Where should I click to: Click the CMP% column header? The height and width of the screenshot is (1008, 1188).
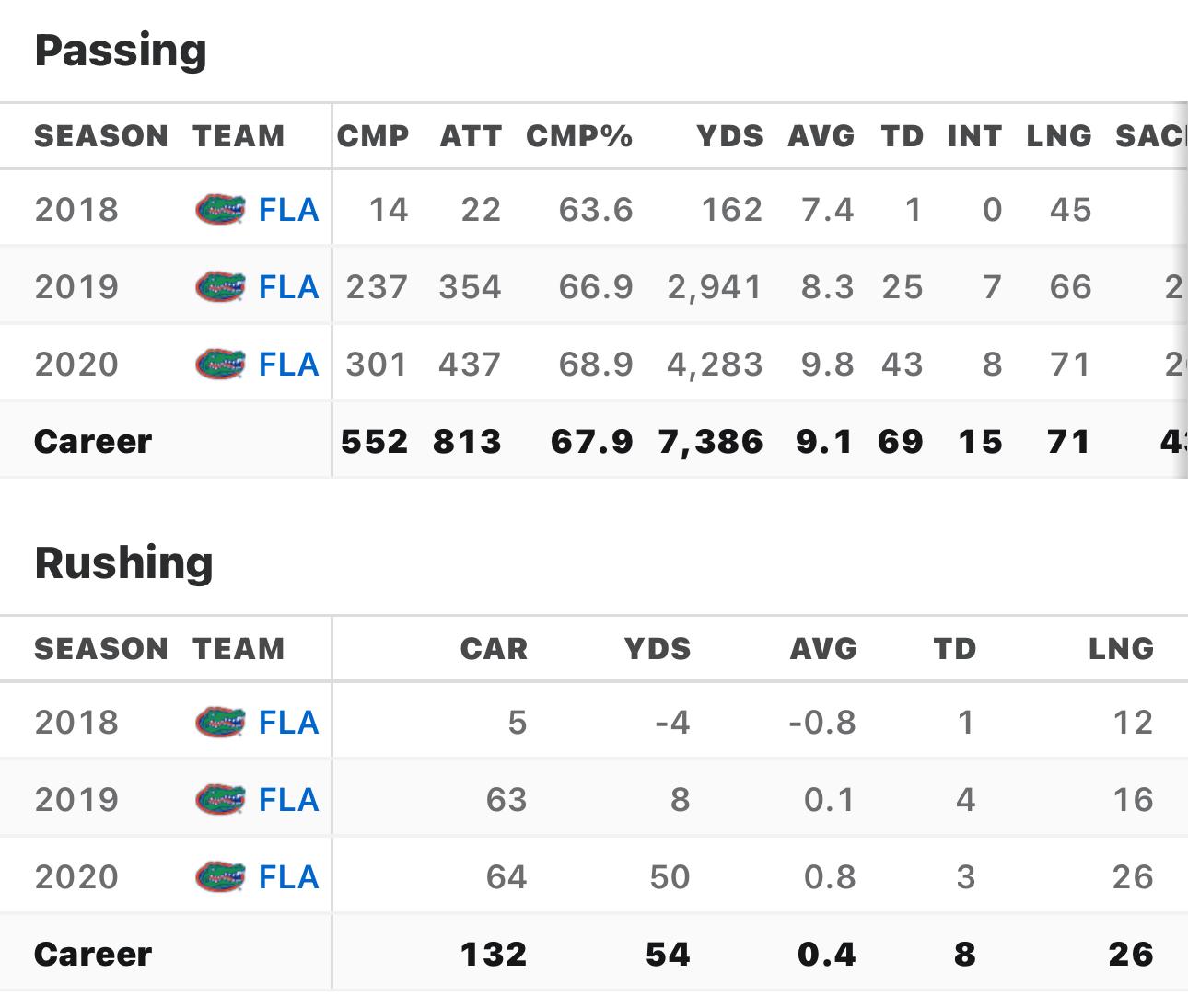(579, 136)
